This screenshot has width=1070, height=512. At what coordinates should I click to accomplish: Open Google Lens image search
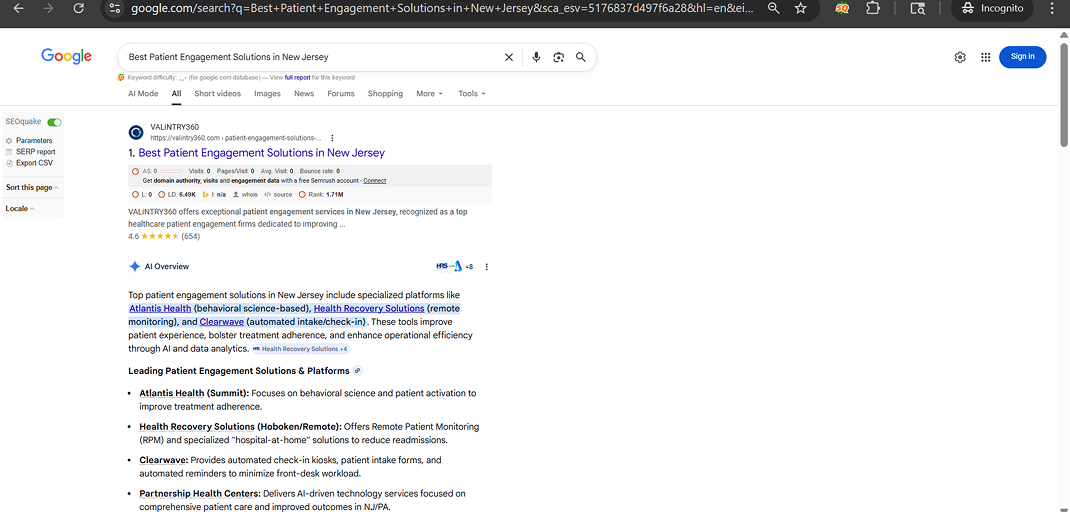click(x=558, y=57)
